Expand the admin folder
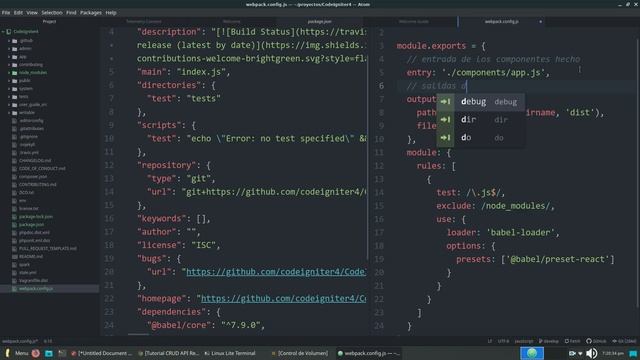 click(x=9, y=49)
